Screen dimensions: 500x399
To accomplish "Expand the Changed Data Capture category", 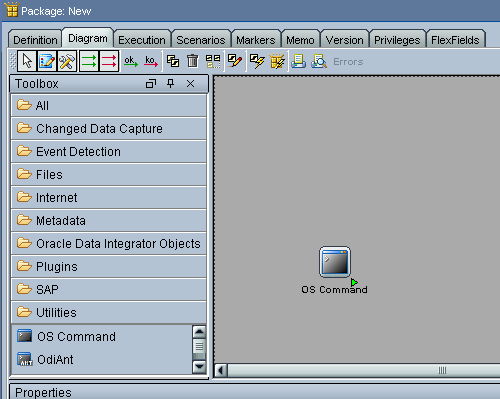I will tap(109, 129).
